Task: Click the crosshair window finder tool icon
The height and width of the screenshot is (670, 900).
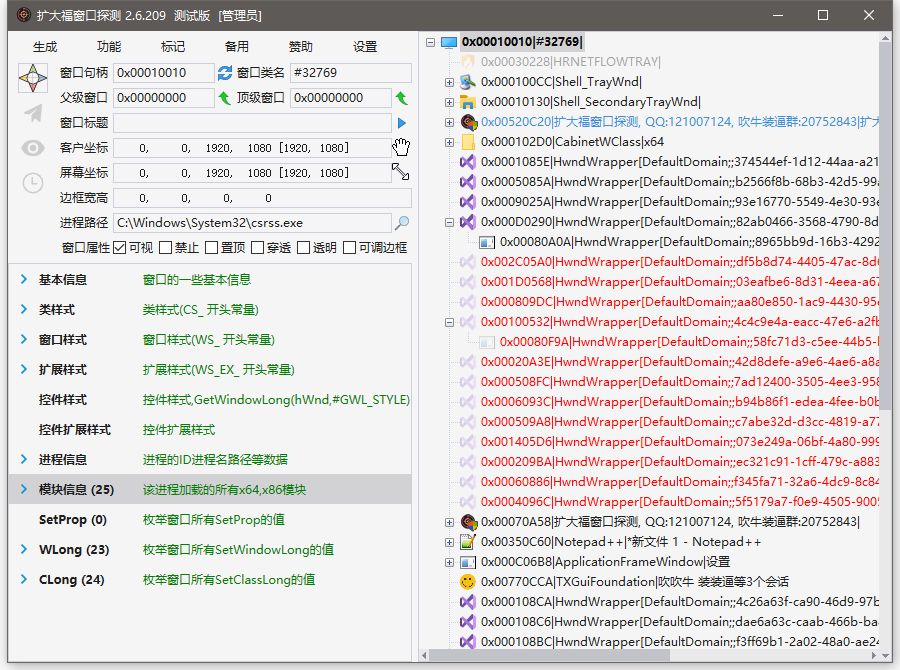Action: [x=33, y=78]
